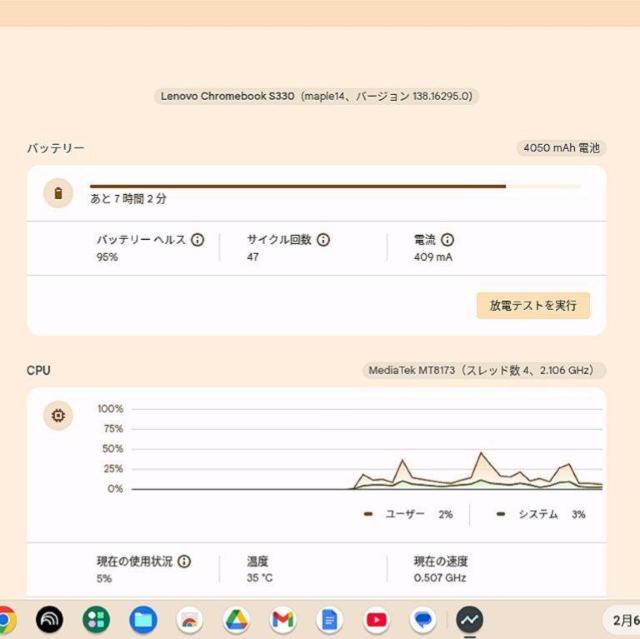Run the discharge test (放電テストを実行)
This screenshot has height=639, width=640.
tap(533, 306)
